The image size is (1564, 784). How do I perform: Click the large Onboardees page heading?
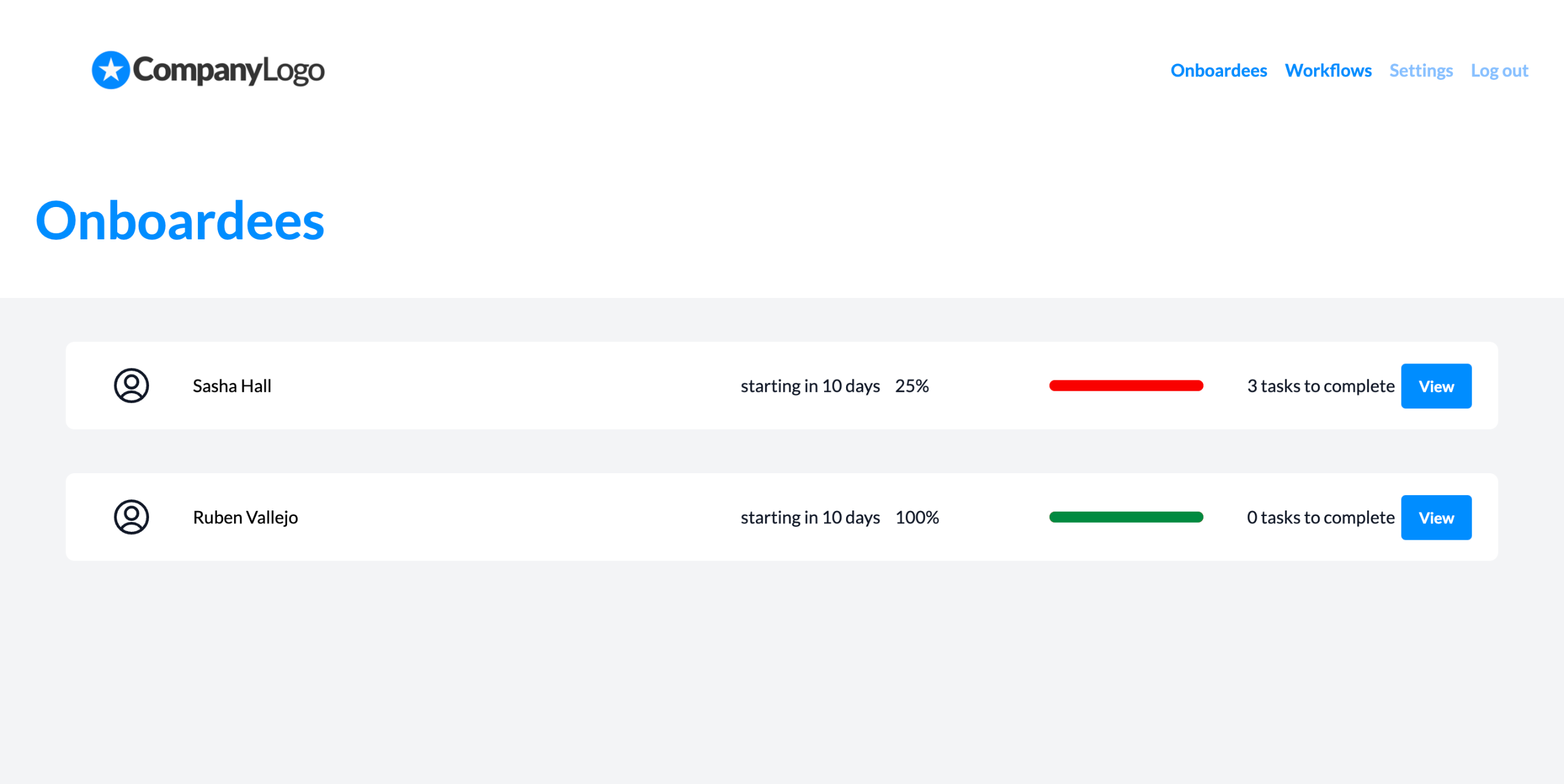point(180,221)
